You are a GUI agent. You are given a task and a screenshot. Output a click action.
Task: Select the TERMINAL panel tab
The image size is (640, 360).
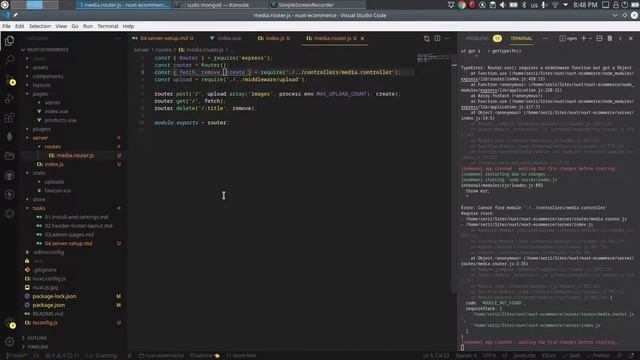click(521, 38)
